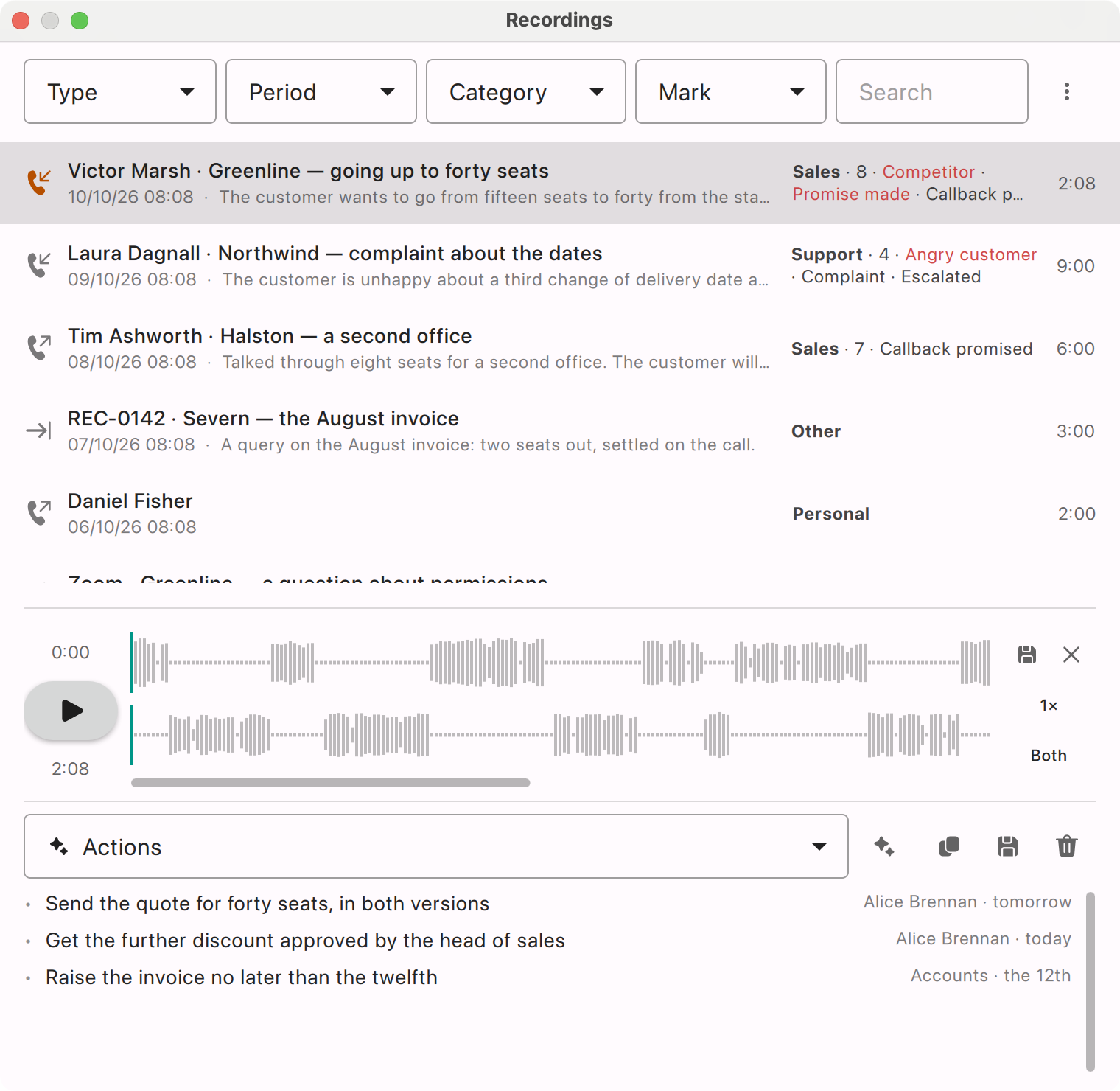Open the more options kebab menu
The width and height of the screenshot is (1120, 1091).
point(1067,91)
